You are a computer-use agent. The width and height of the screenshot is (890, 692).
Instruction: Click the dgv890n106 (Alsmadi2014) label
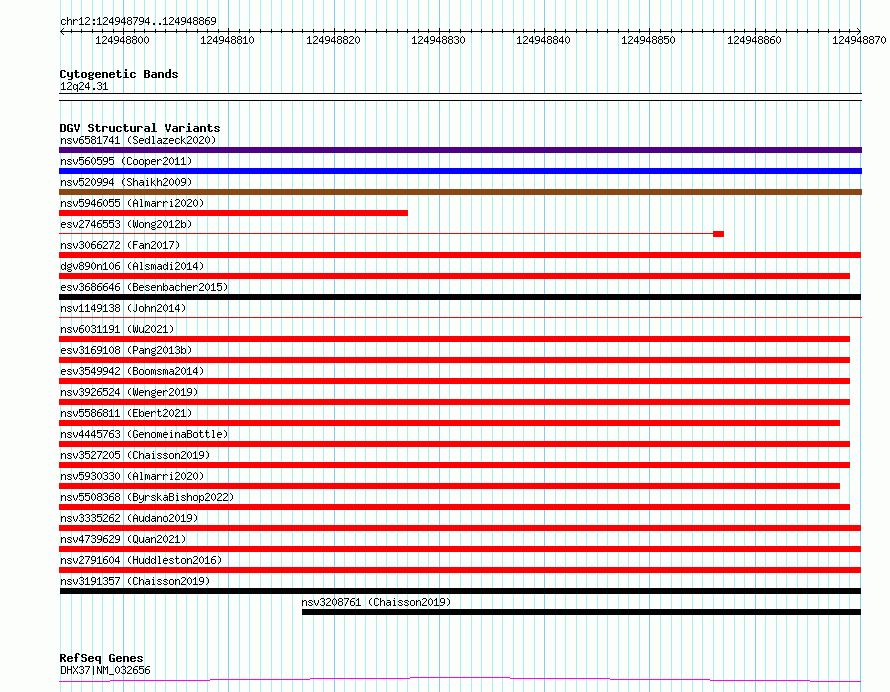[x=132, y=266]
